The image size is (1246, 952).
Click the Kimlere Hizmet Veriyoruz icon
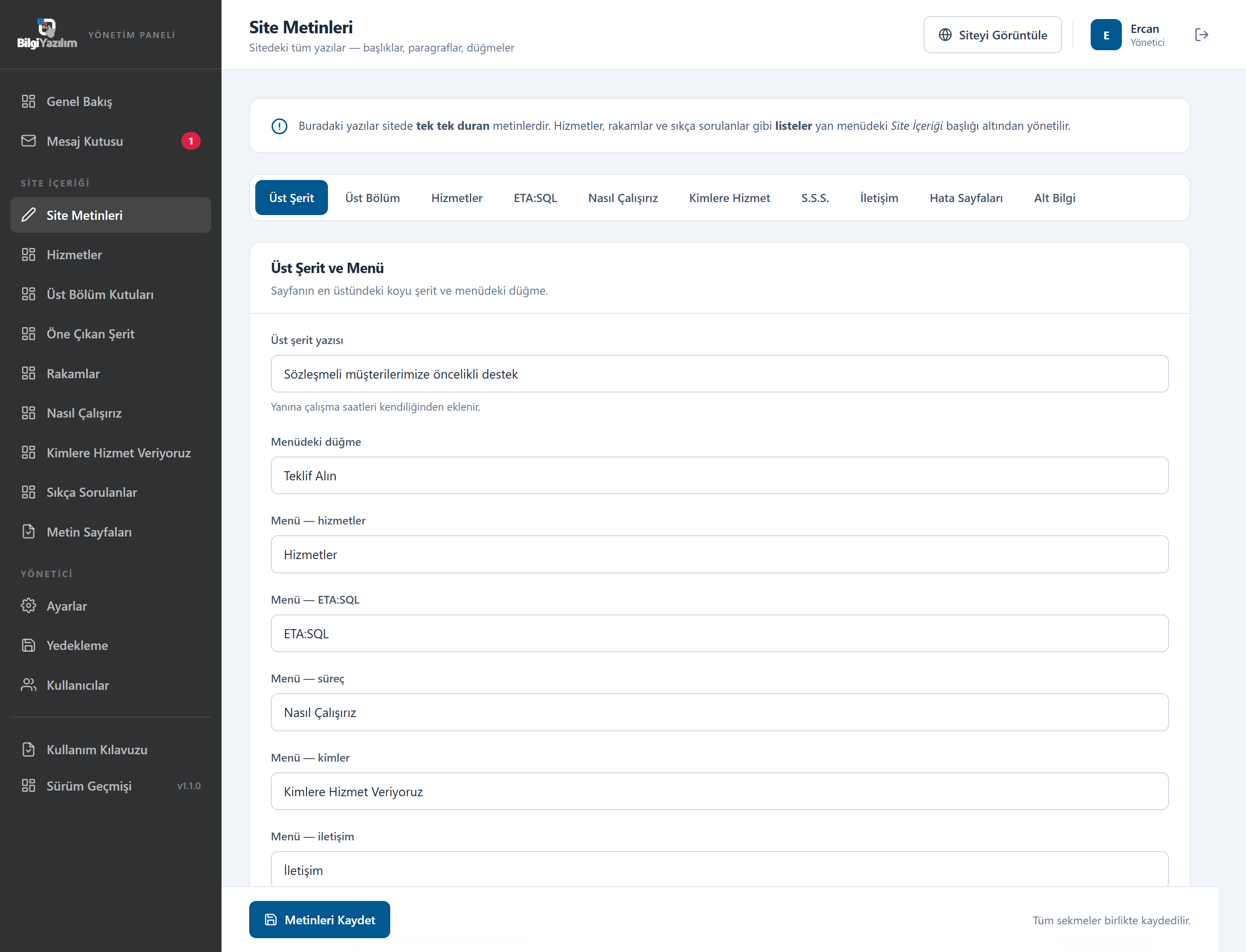(x=28, y=453)
